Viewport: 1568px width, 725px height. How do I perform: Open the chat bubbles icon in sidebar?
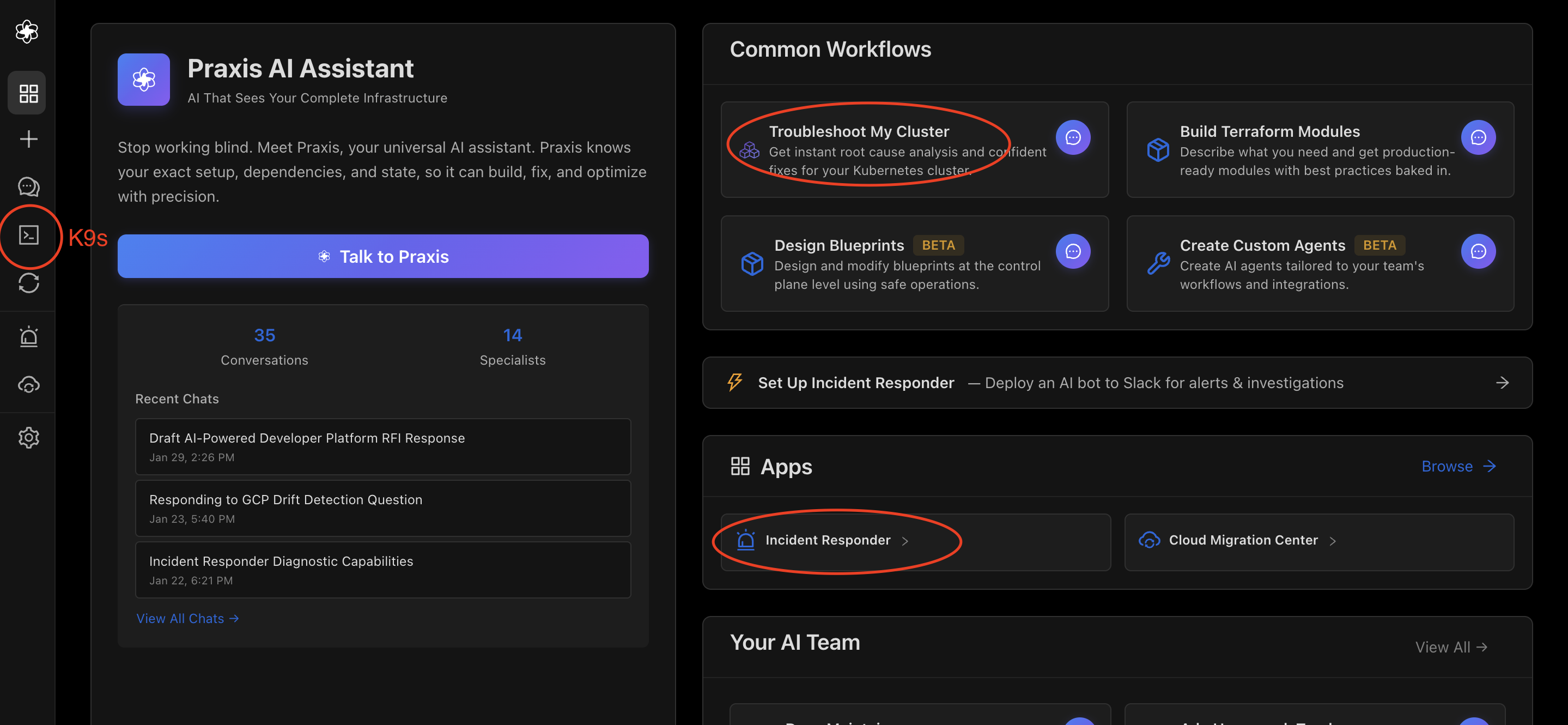[28, 186]
